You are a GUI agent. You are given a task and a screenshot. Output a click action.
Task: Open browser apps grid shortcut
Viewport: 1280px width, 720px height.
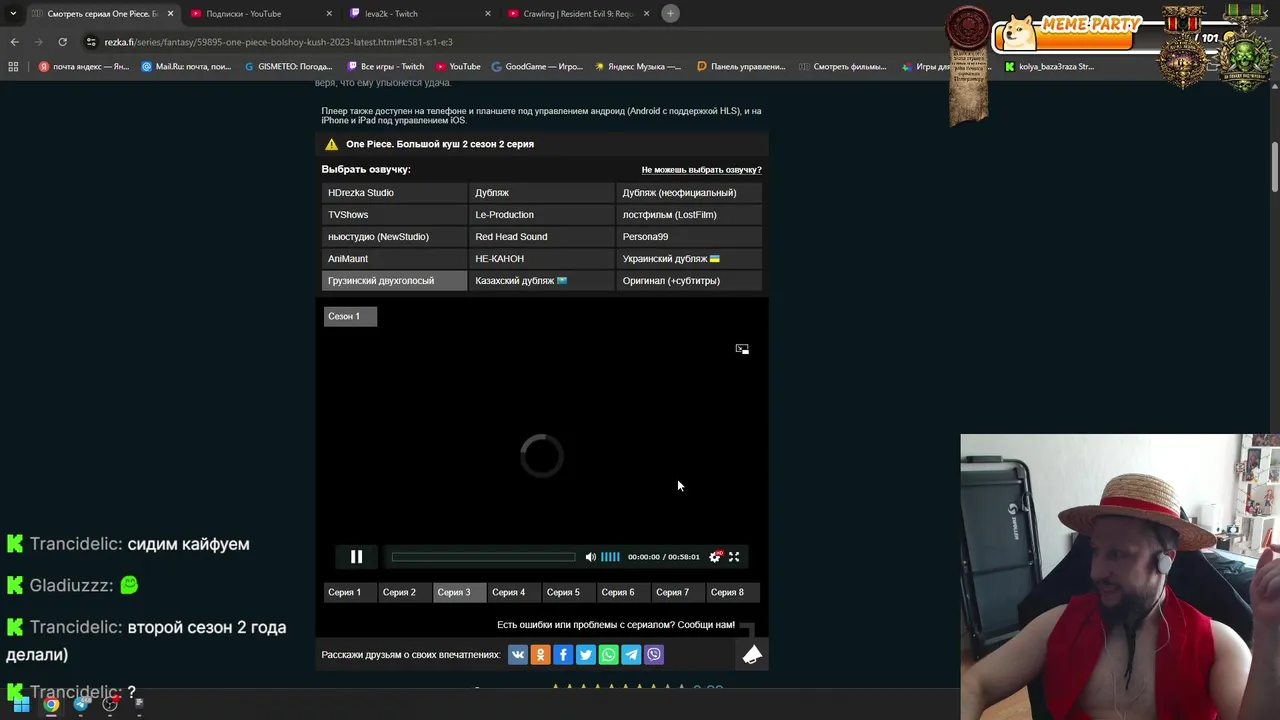click(x=13, y=67)
